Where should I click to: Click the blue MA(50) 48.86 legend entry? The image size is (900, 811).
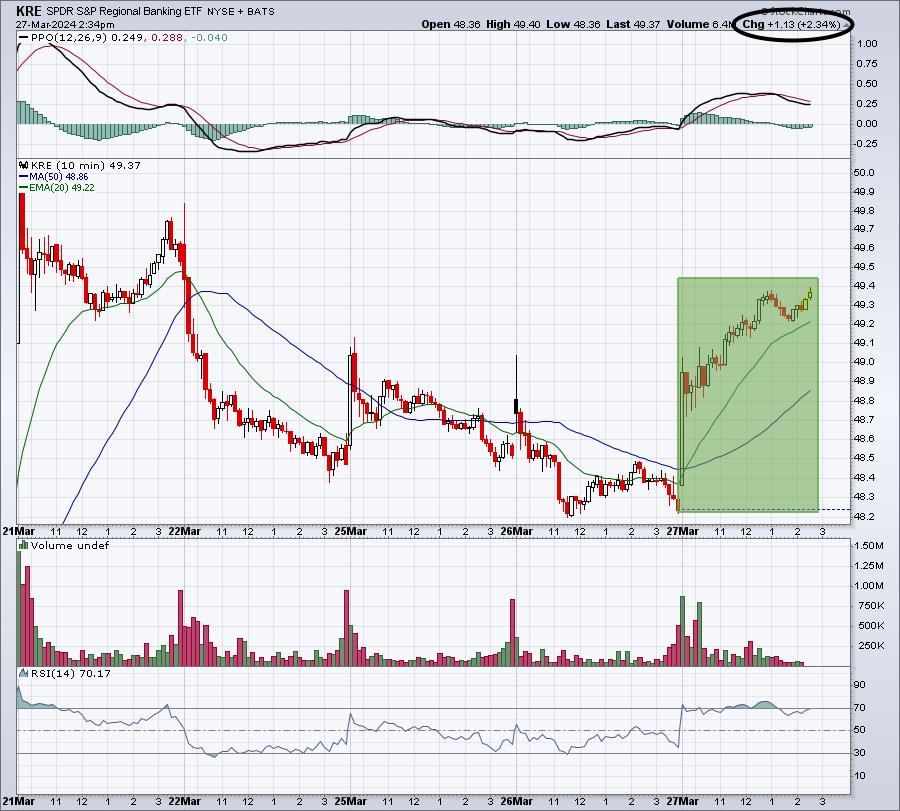click(53, 177)
